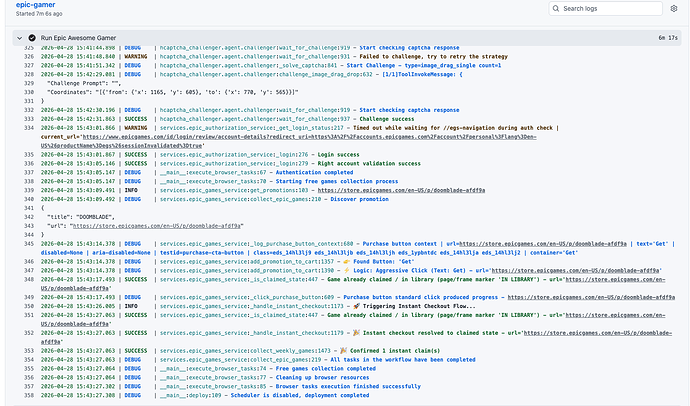Open the store URL on log line 347

pyautogui.click(x=575, y=271)
